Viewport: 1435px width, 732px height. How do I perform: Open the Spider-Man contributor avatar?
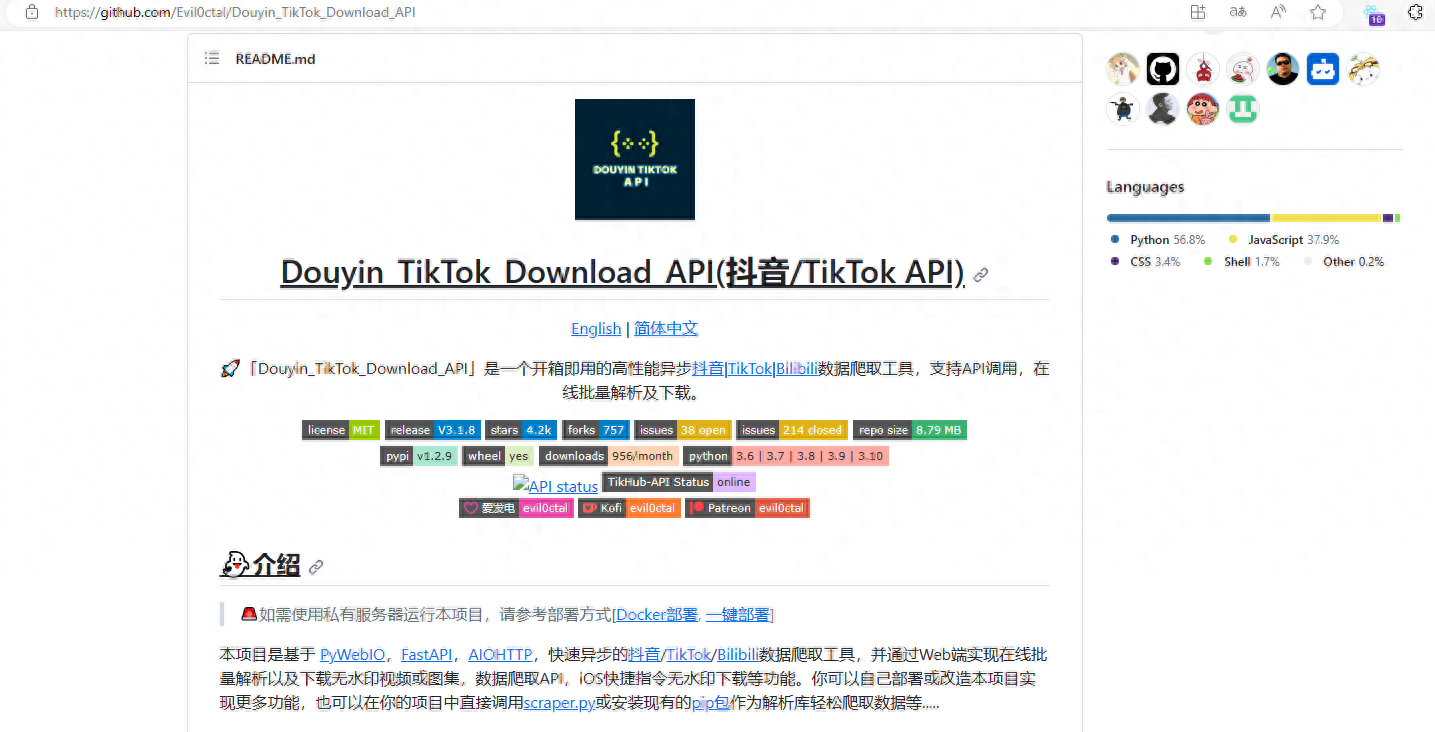(1203, 69)
